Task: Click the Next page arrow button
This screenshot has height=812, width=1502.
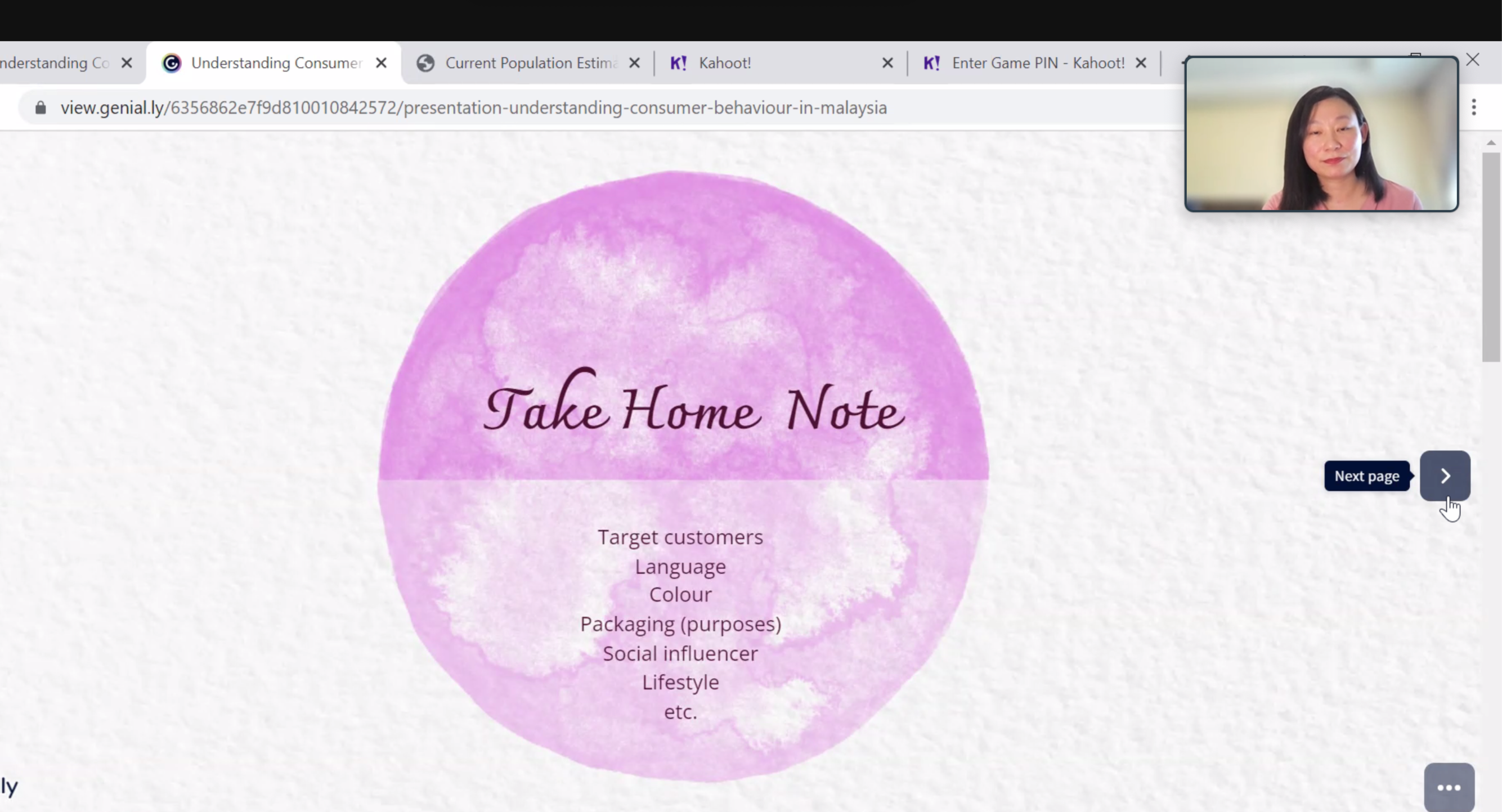Action: click(1444, 475)
